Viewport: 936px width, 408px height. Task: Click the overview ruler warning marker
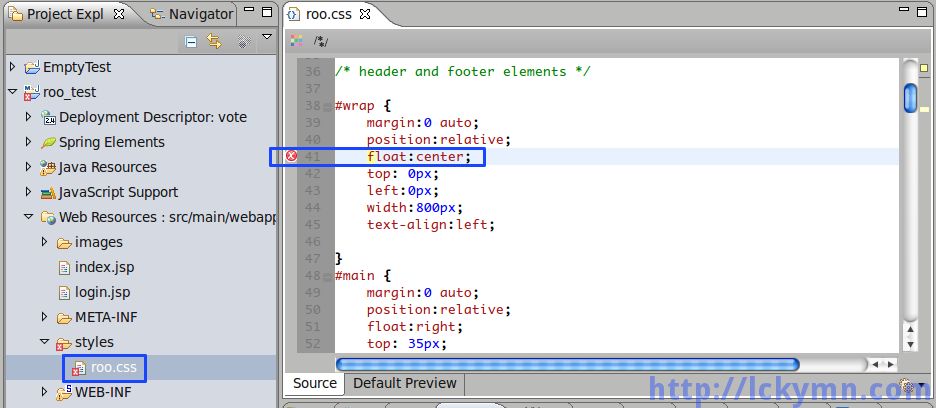[925, 109]
